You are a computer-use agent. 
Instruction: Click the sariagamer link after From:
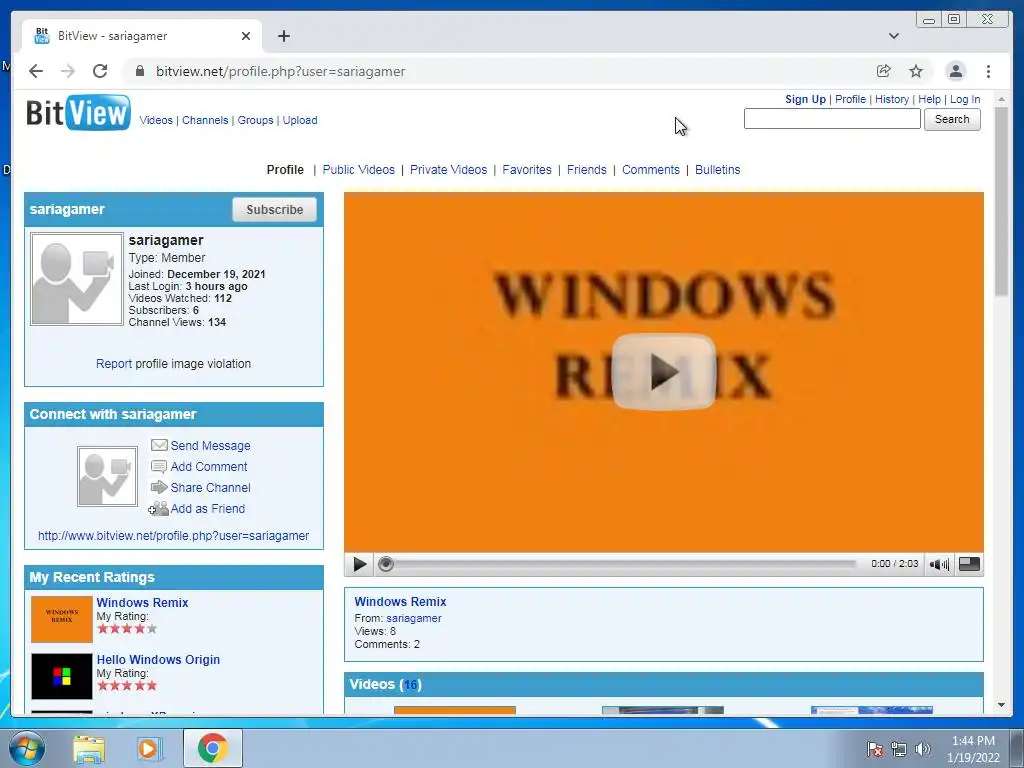pyautogui.click(x=413, y=618)
